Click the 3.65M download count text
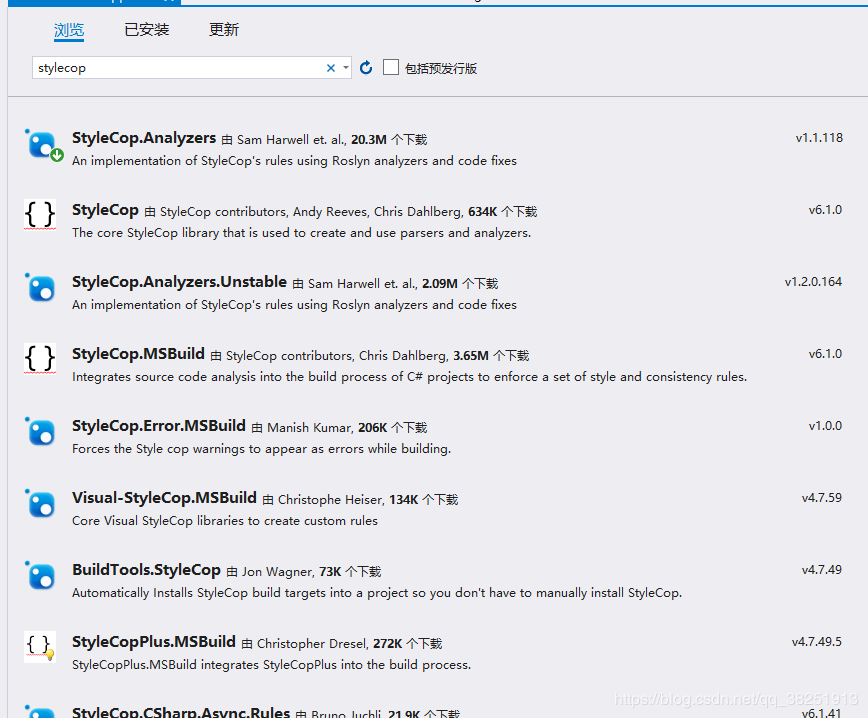Screen dimensions: 868x718 pyautogui.click(x=471, y=355)
